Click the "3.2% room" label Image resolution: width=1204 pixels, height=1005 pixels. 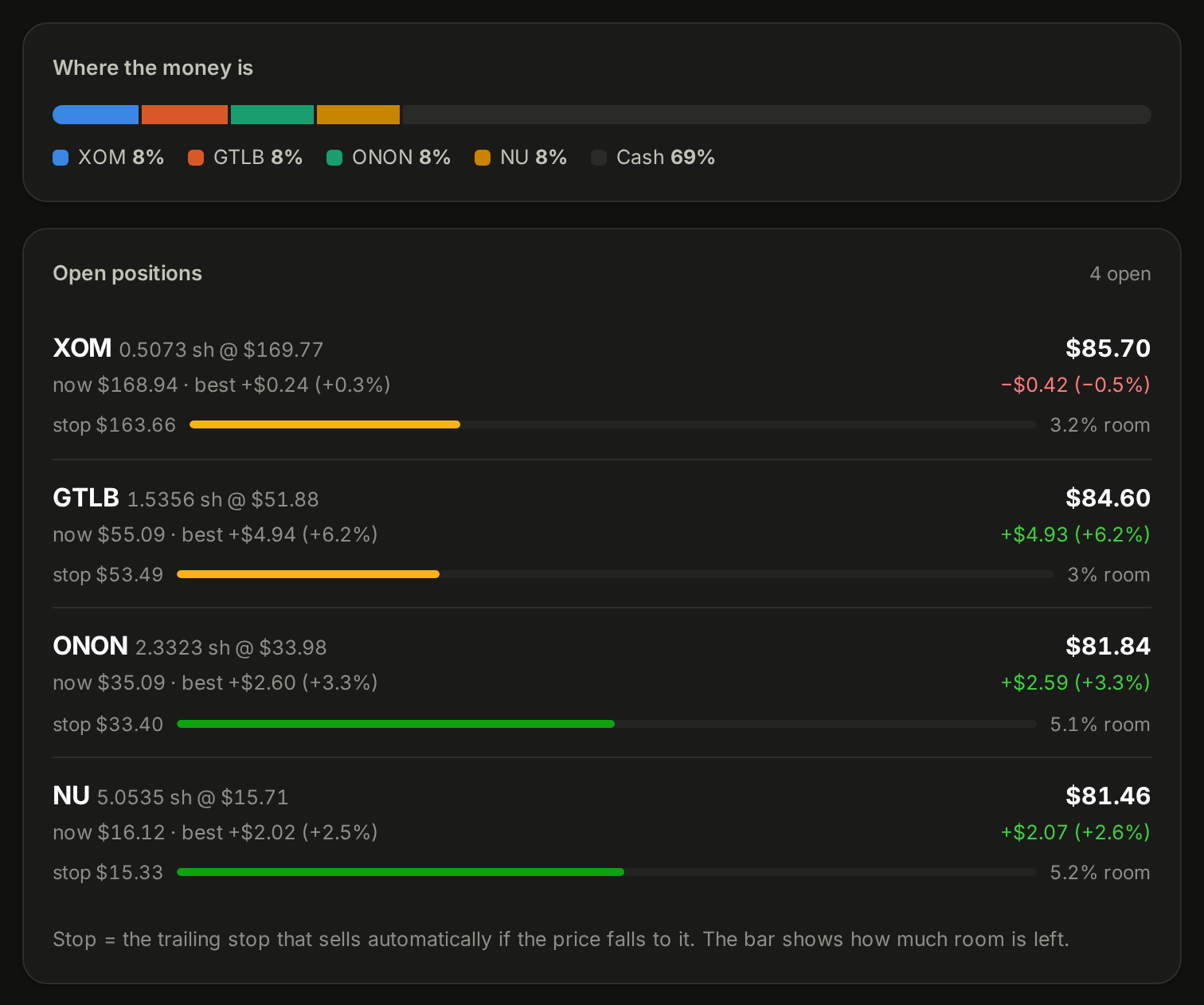pyautogui.click(x=1100, y=425)
